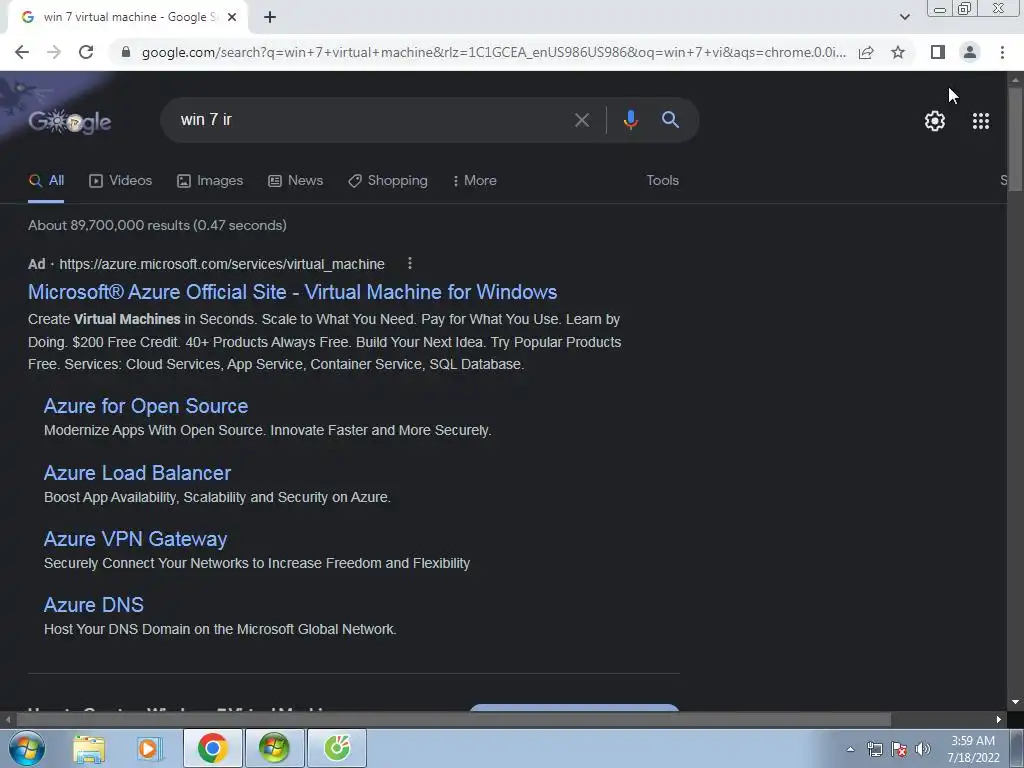
Task: Open the Action Center flag icon
Action: click(x=899, y=749)
